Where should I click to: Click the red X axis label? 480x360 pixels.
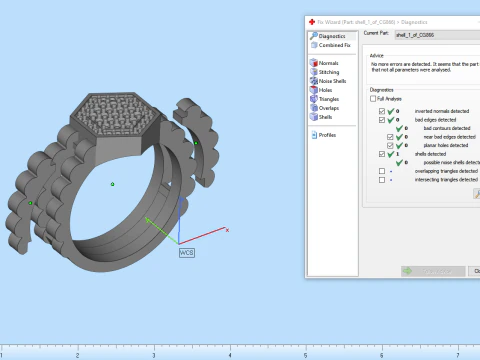(227, 230)
